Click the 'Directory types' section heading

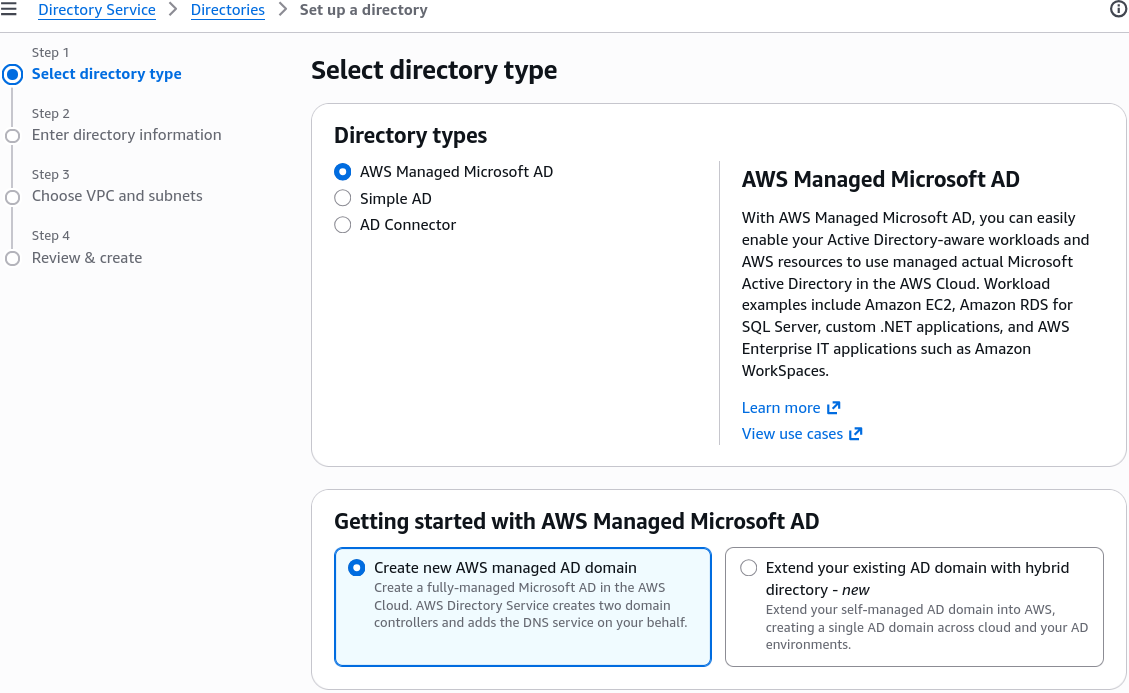coord(410,135)
